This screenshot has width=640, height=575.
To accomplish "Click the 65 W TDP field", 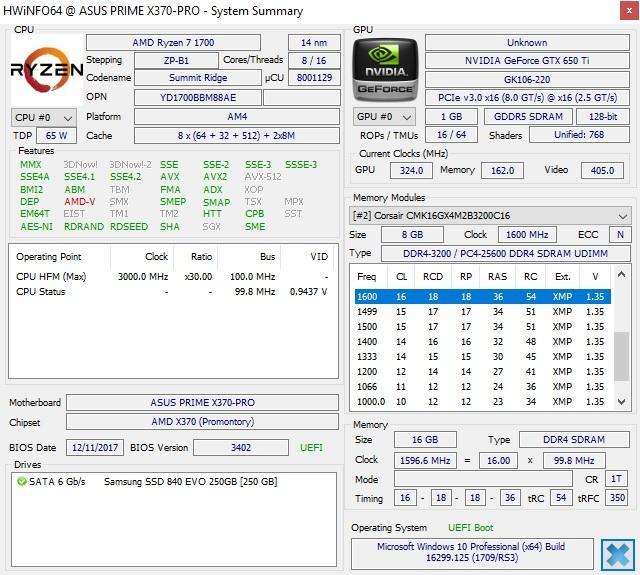I will tap(56, 135).
